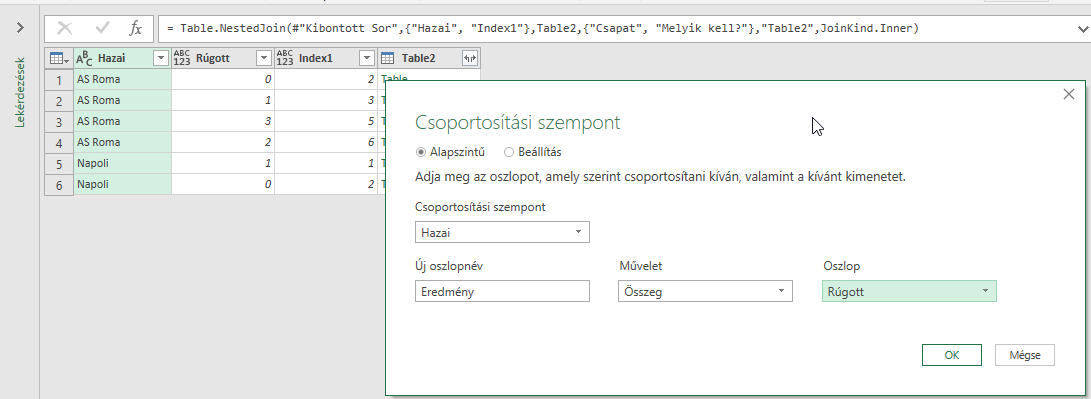Open the Művelet dropdown showing Összeg
Screen dimensions: 1091x399
click(x=705, y=292)
